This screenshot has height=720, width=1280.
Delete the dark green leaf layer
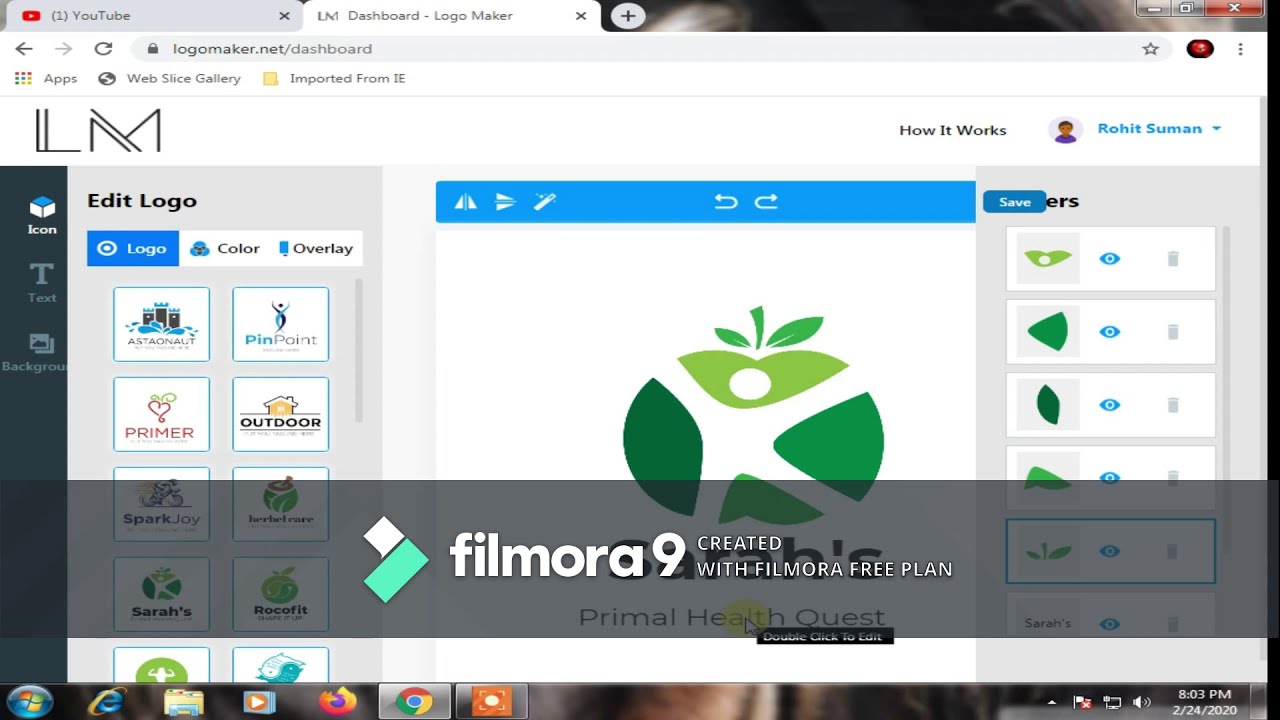coord(1173,405)
